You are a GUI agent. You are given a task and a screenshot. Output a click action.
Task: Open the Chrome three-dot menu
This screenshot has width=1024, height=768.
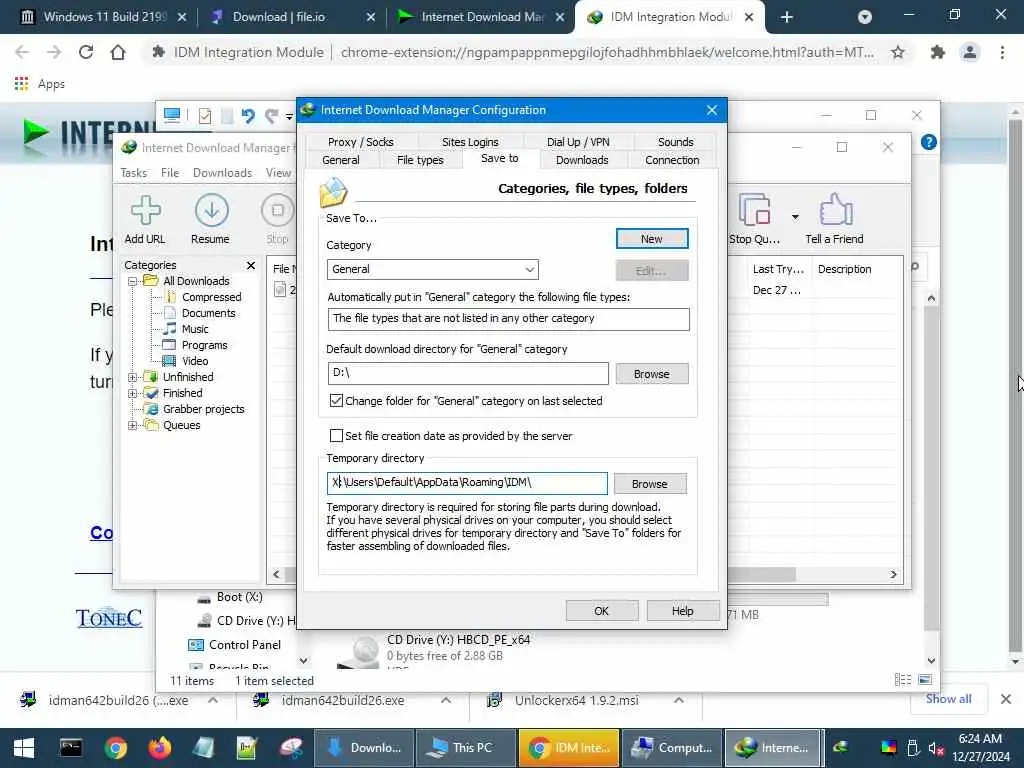click(x=1002, y=52)
